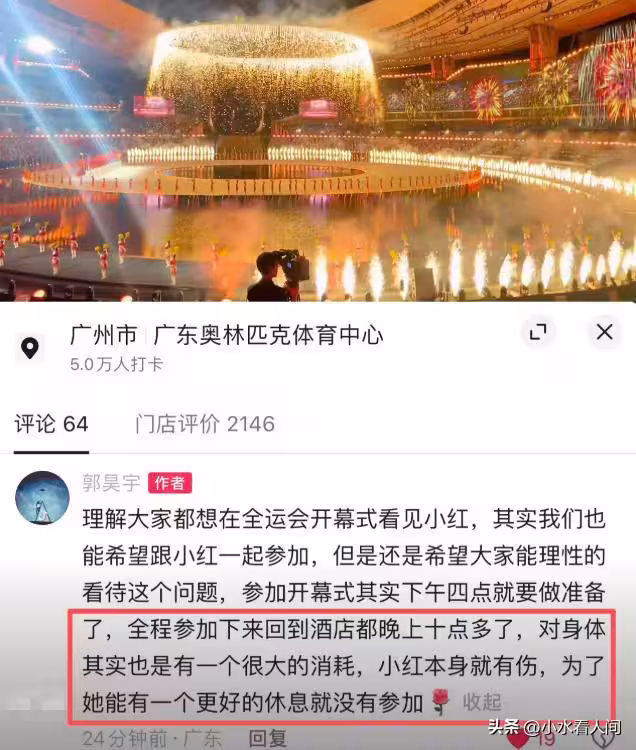Open 广东奥林匹克体育中心 venue page

tap(269, 335)
